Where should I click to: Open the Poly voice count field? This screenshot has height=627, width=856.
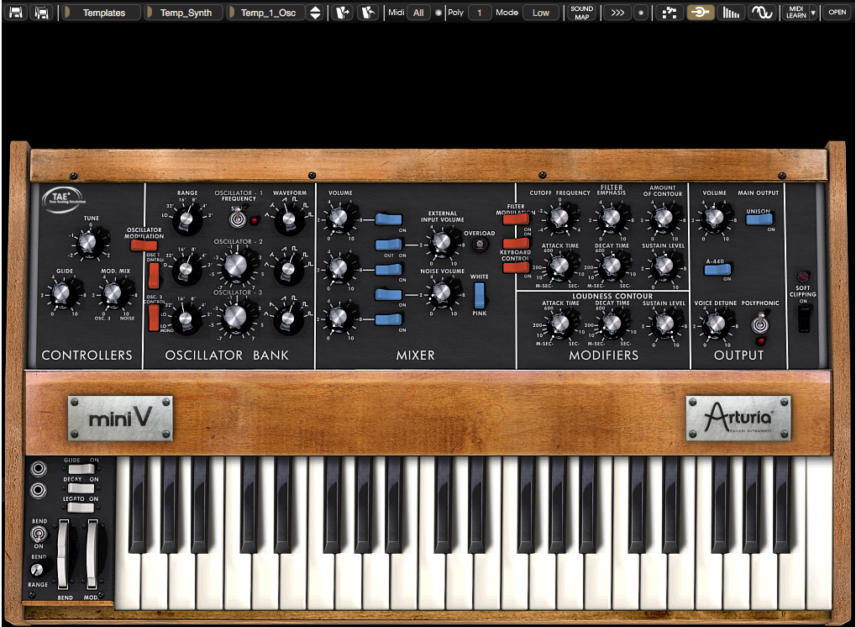pos(479,13)
